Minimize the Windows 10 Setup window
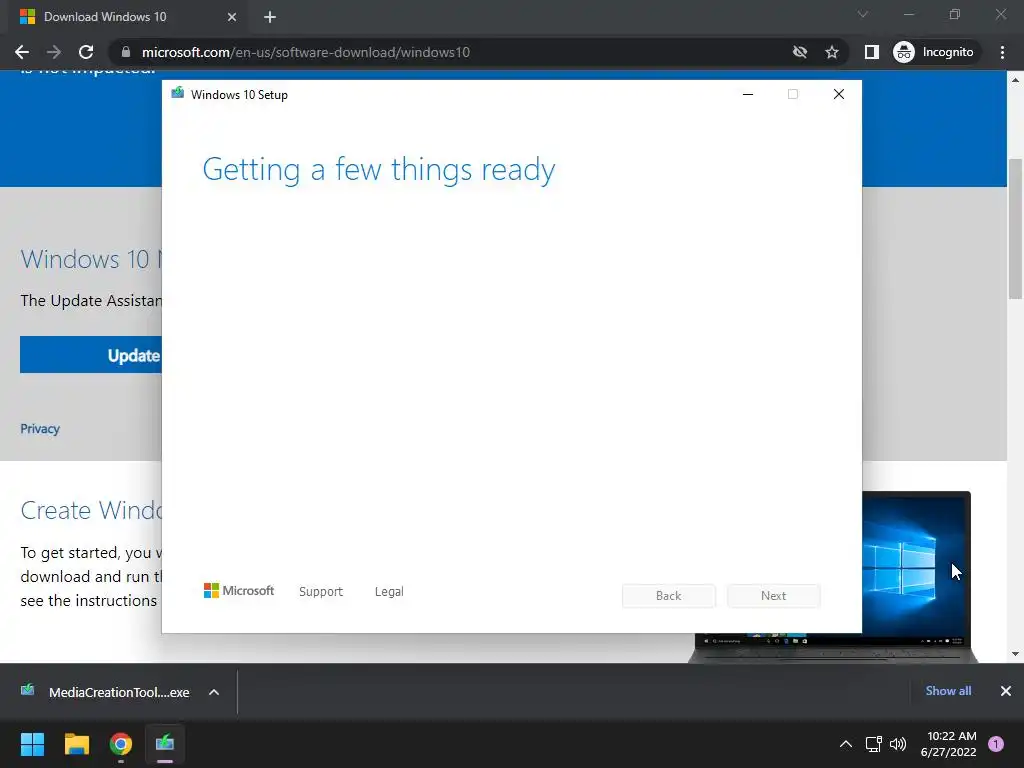This screenshot has height=768, width=1024. [748, 94]
